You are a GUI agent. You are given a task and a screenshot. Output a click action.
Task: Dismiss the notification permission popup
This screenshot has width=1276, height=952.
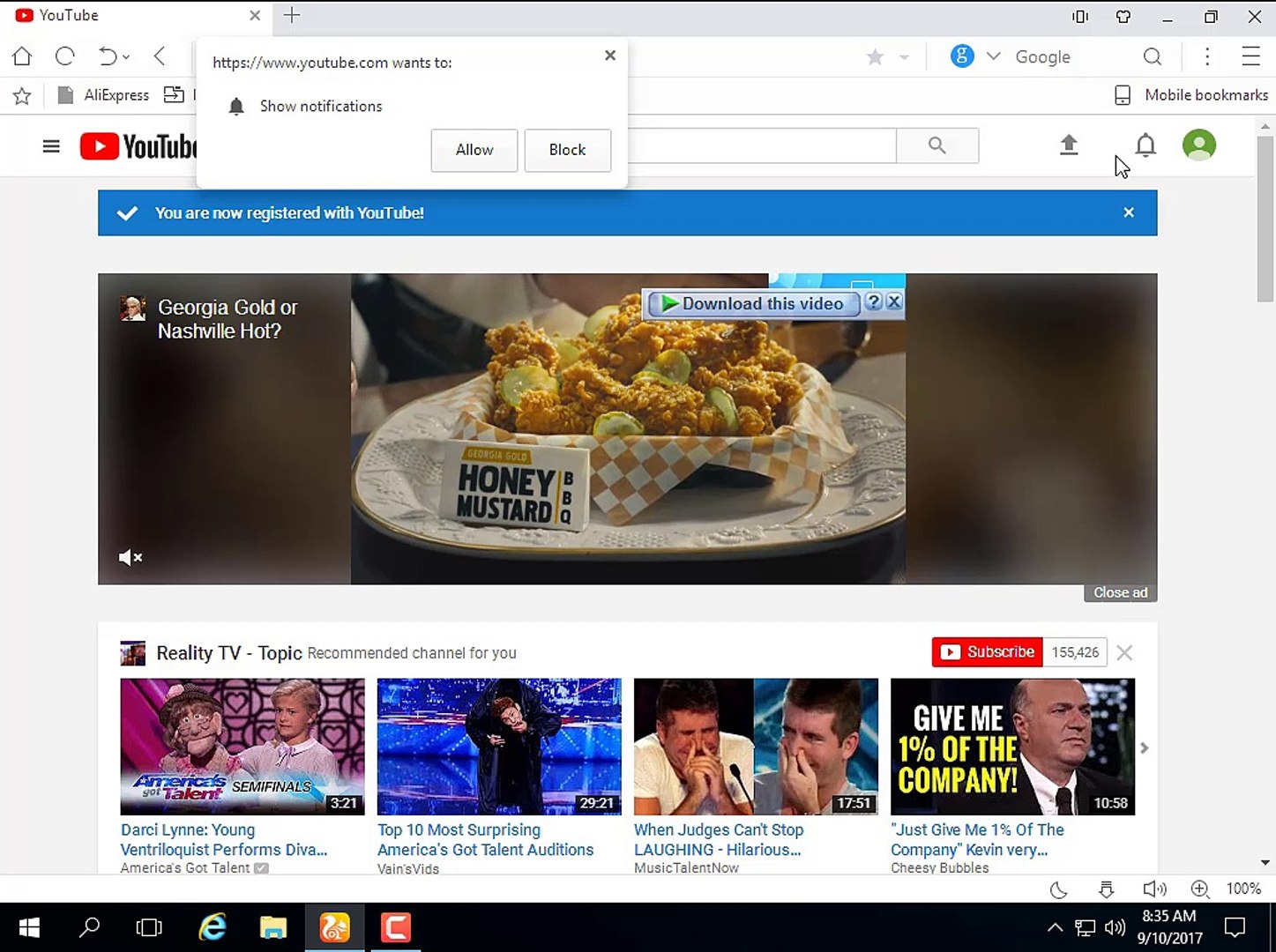click(x=610, y=55)
